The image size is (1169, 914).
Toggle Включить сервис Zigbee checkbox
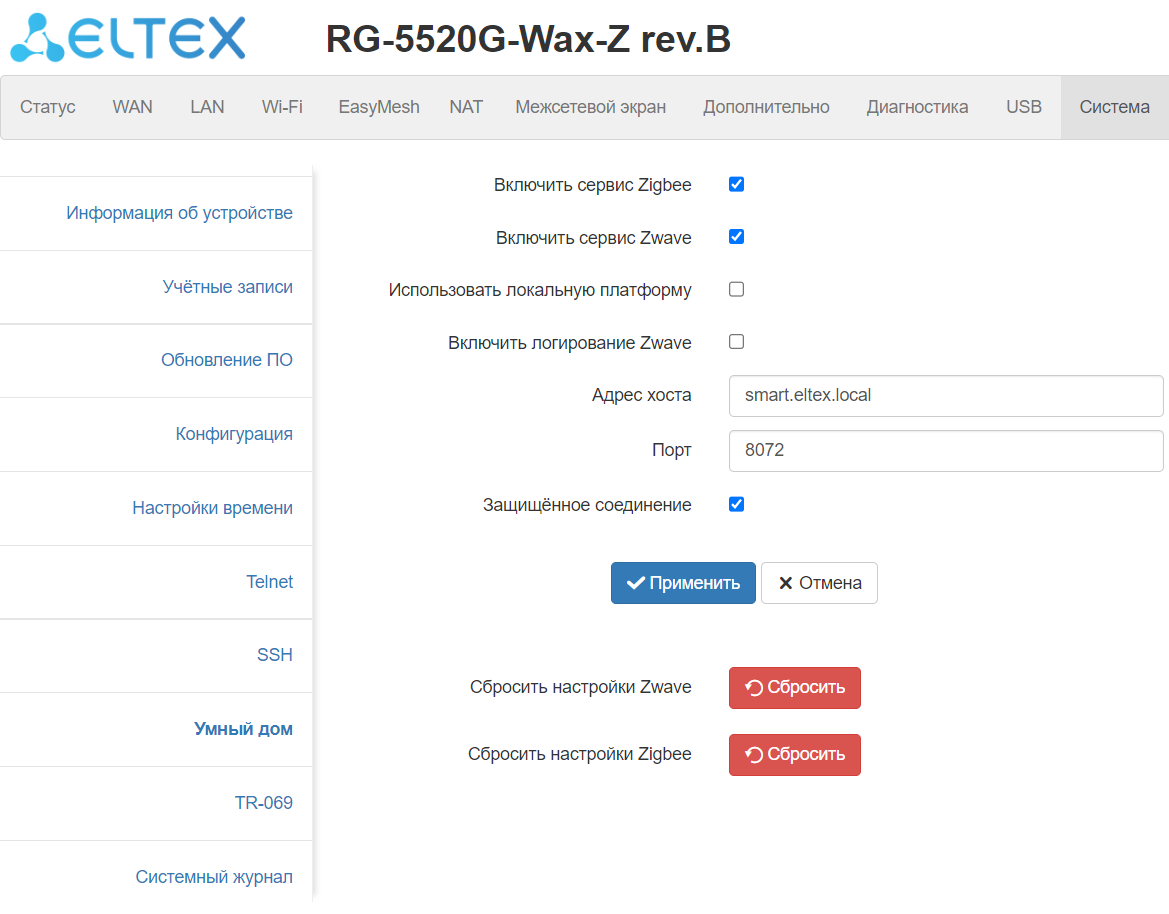737,185
